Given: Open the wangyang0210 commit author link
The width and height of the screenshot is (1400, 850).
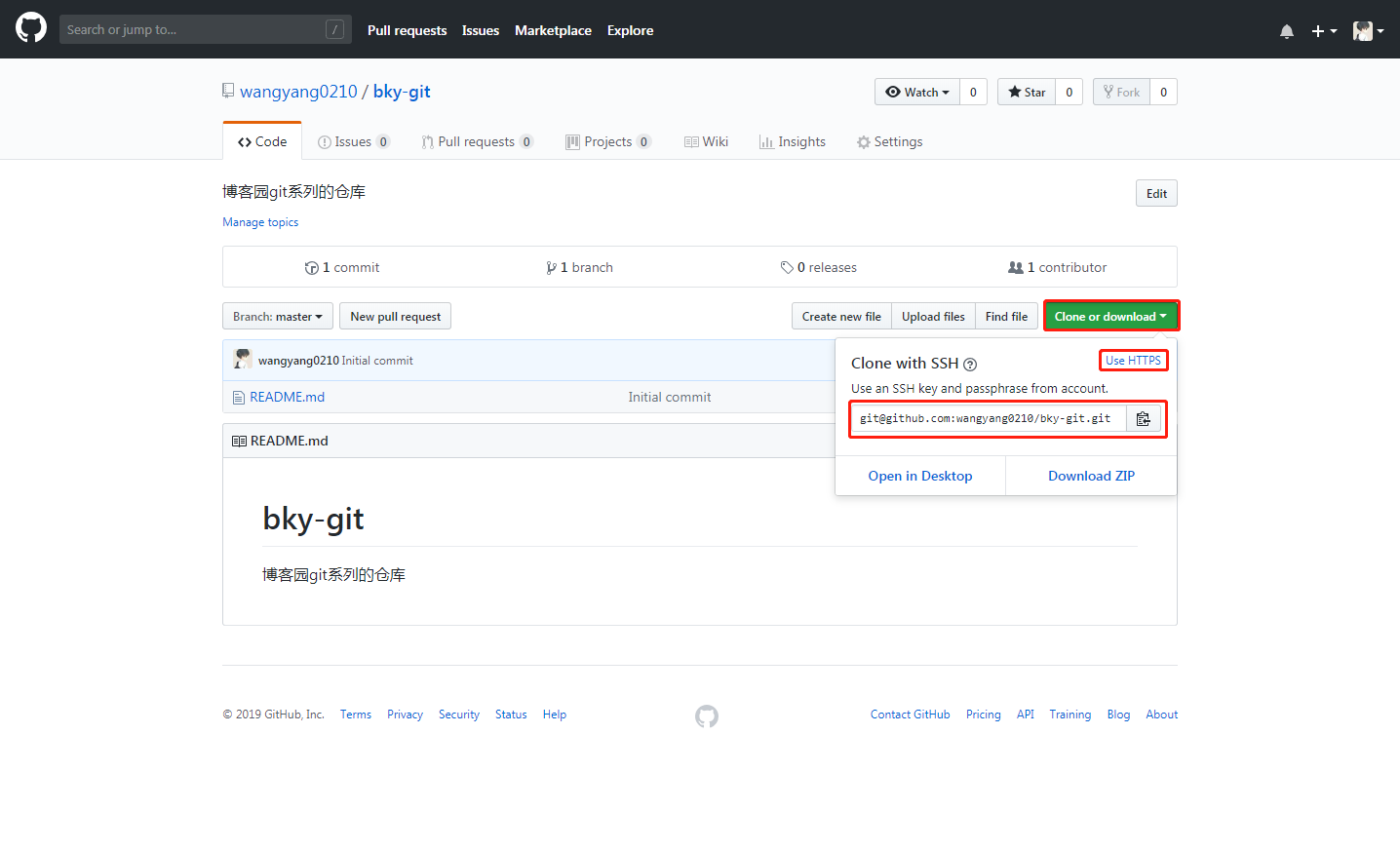Looking at the screenshot, I should point(298,361).
